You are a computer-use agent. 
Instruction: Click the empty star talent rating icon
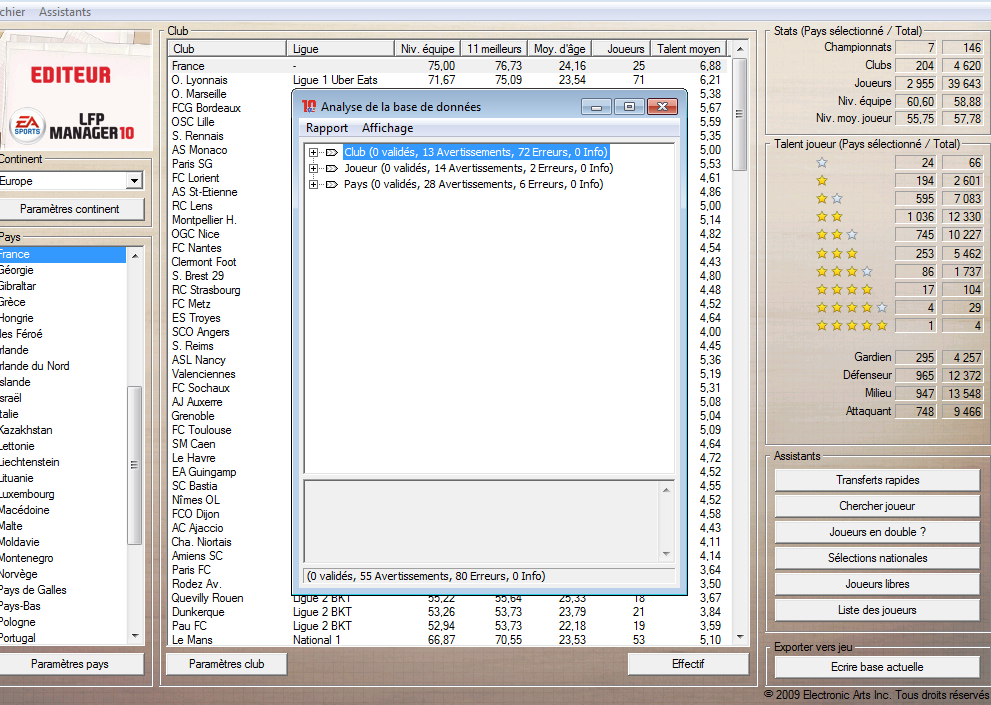point(822,162)
